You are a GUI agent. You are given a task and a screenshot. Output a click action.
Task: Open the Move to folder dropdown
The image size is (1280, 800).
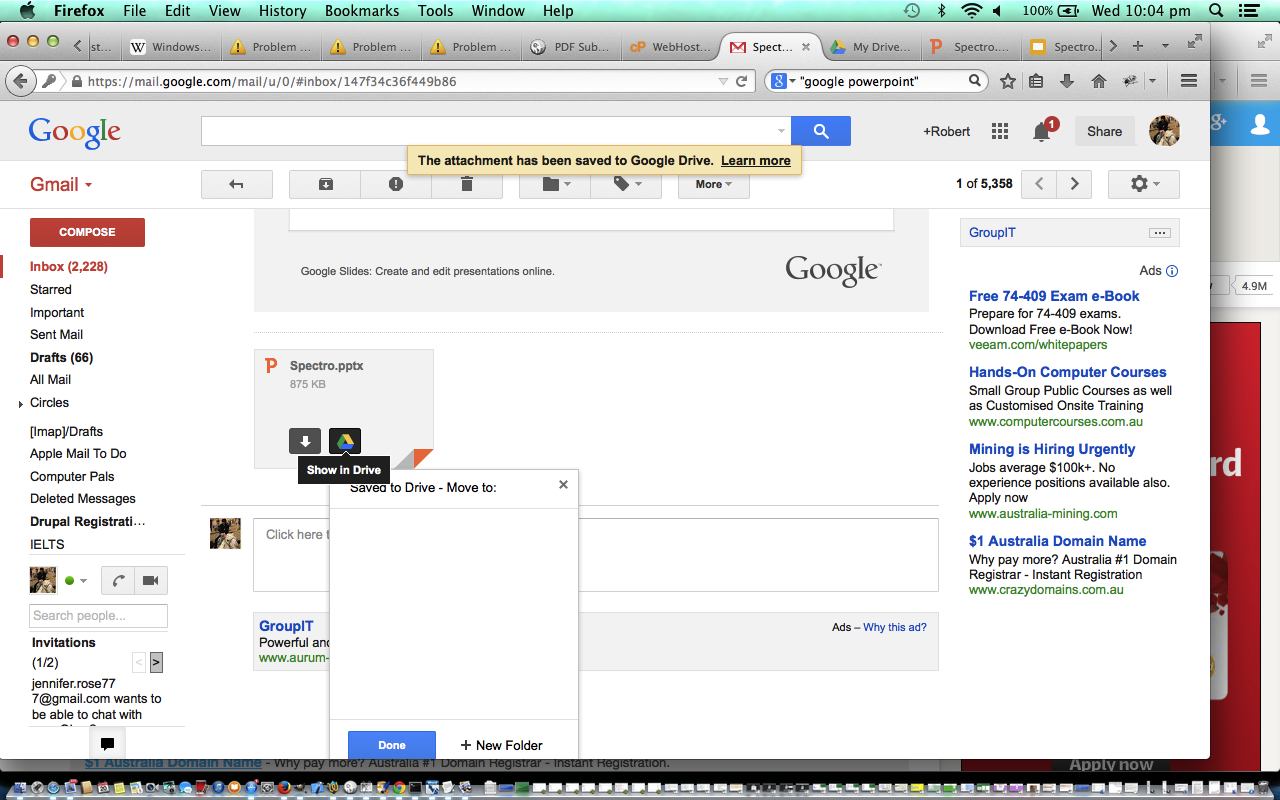(555, 184)
